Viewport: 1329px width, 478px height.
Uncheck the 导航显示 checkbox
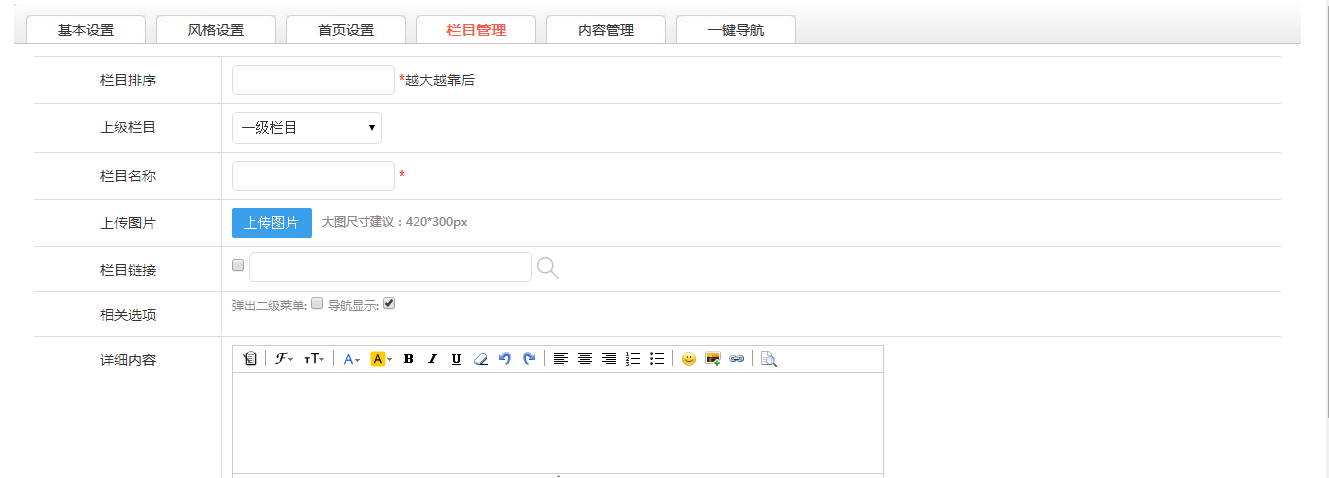coord(390,304)
